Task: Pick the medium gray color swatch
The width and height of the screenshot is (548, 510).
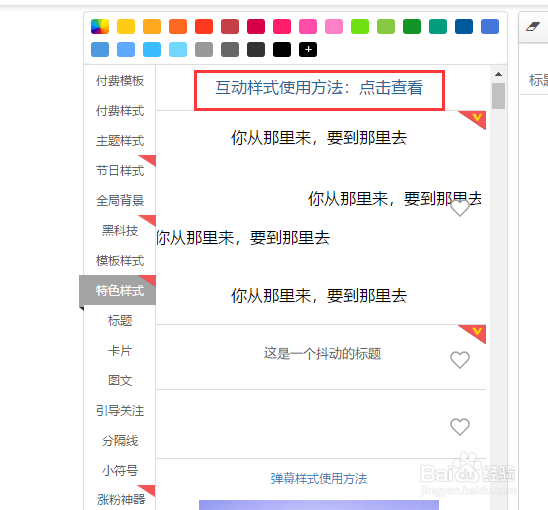Action: (x=230, y=49)
